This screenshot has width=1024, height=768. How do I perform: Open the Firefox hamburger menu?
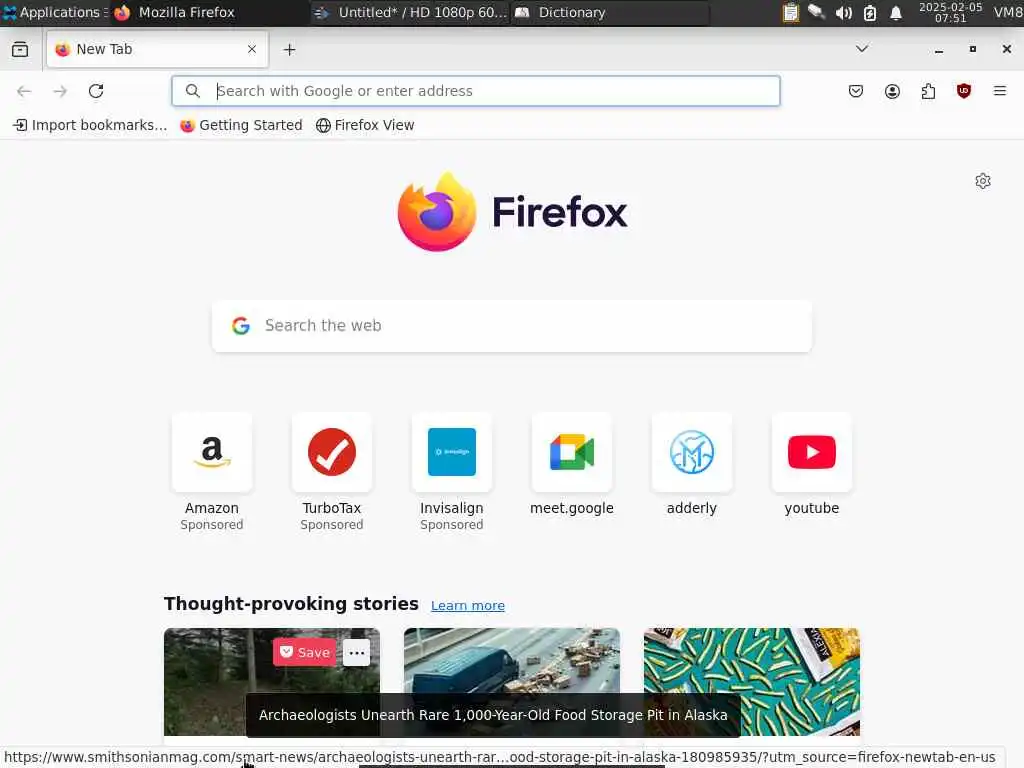pos(1000,91)
